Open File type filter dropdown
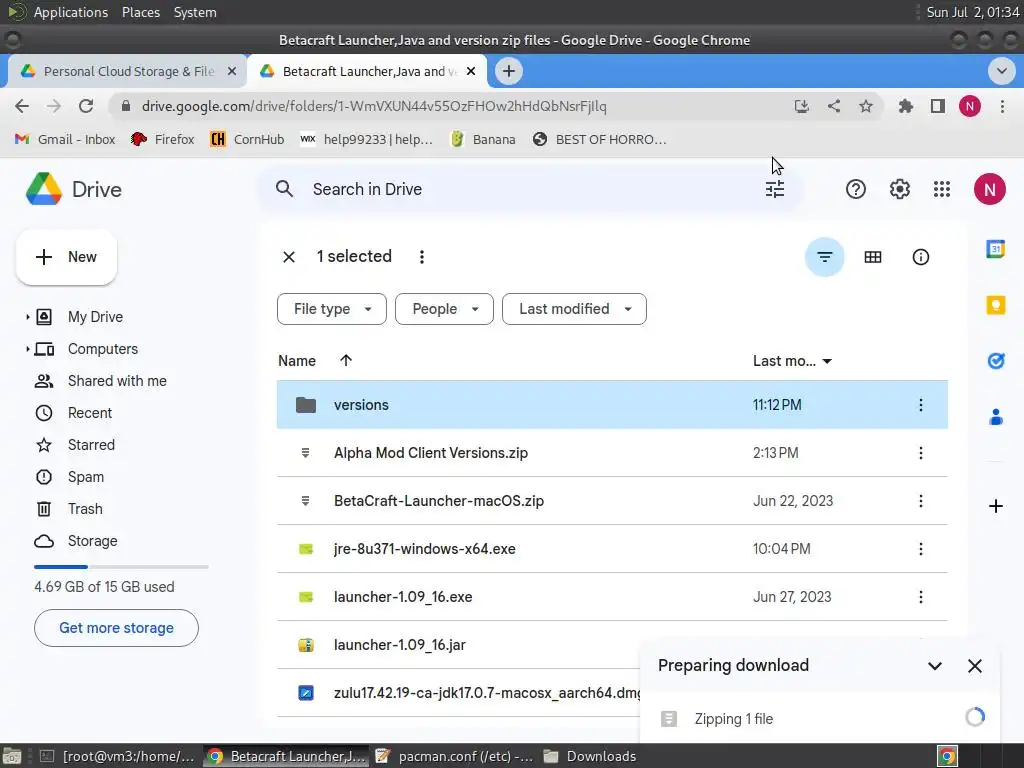Screen dimensions: 1024x768 (332, 309)
